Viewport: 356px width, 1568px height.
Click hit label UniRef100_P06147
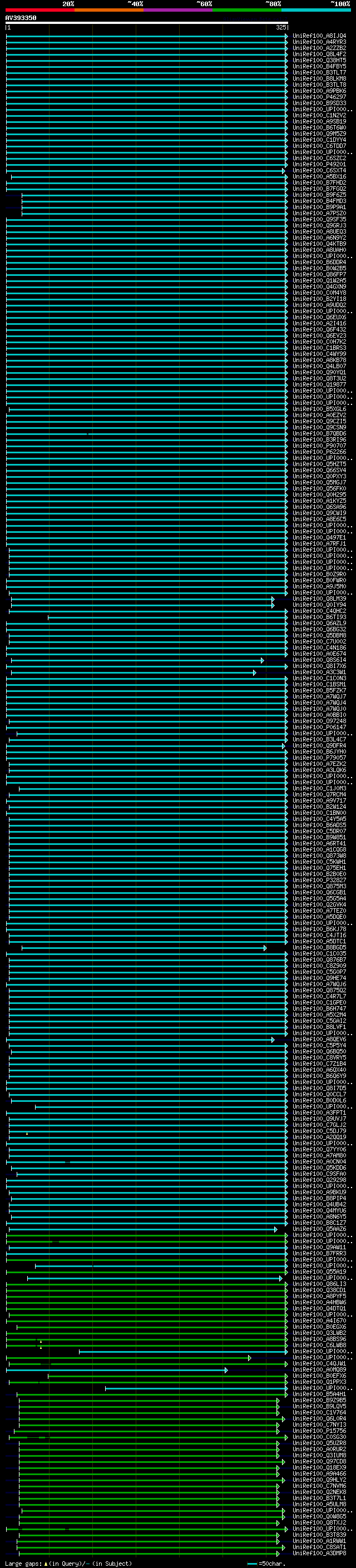pyautogui.click(x=319, y=728)
